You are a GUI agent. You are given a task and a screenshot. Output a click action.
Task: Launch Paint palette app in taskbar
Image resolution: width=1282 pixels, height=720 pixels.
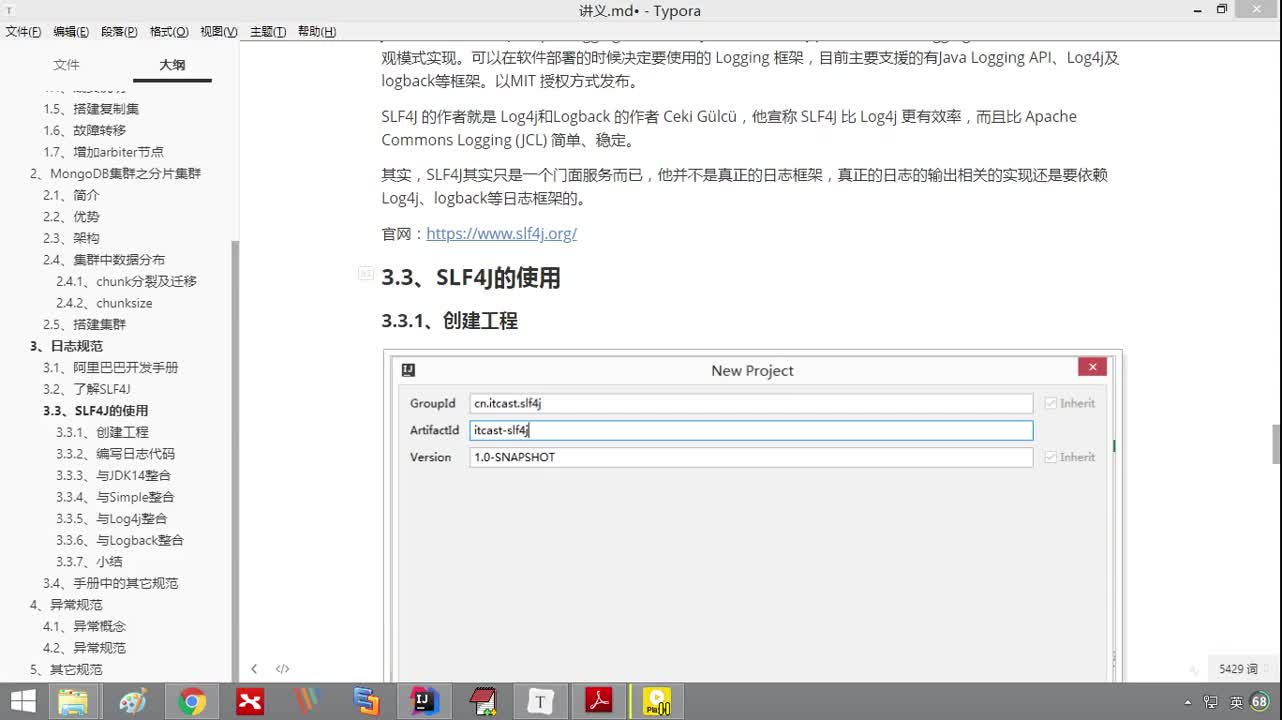tap(133, 701)
